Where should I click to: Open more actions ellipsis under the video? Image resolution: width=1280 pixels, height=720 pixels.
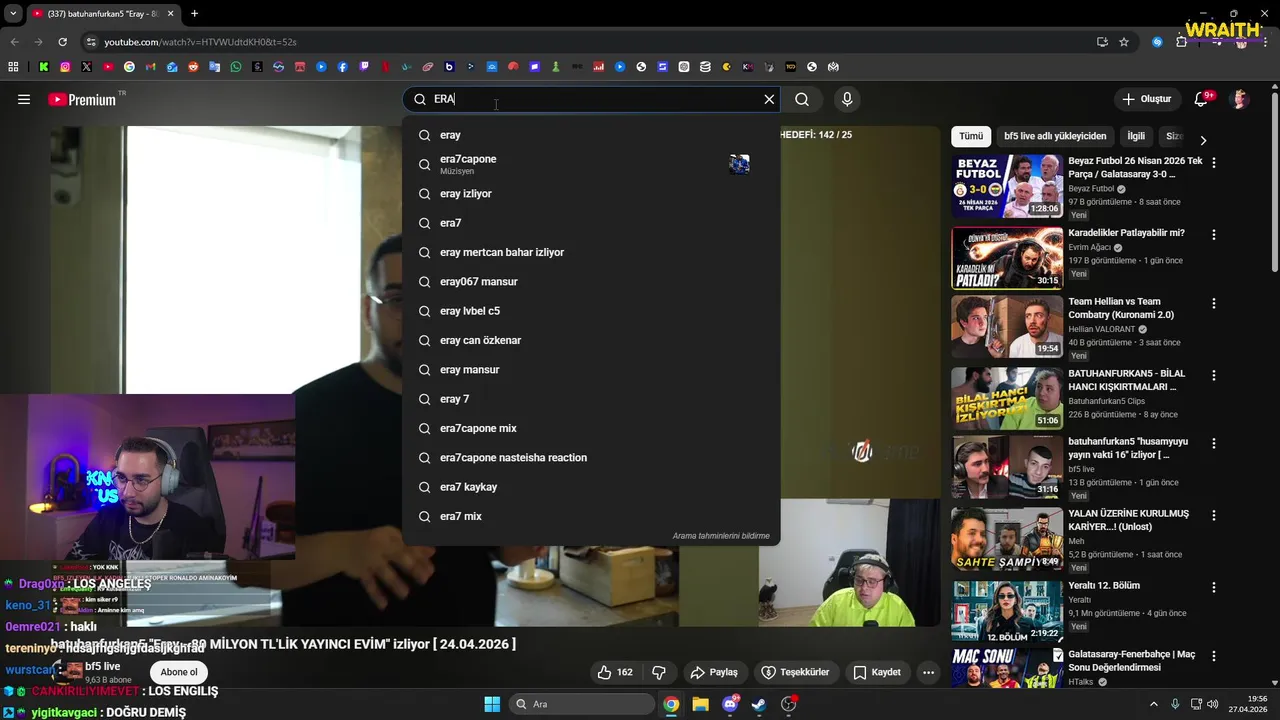click(x=928, y=672)
